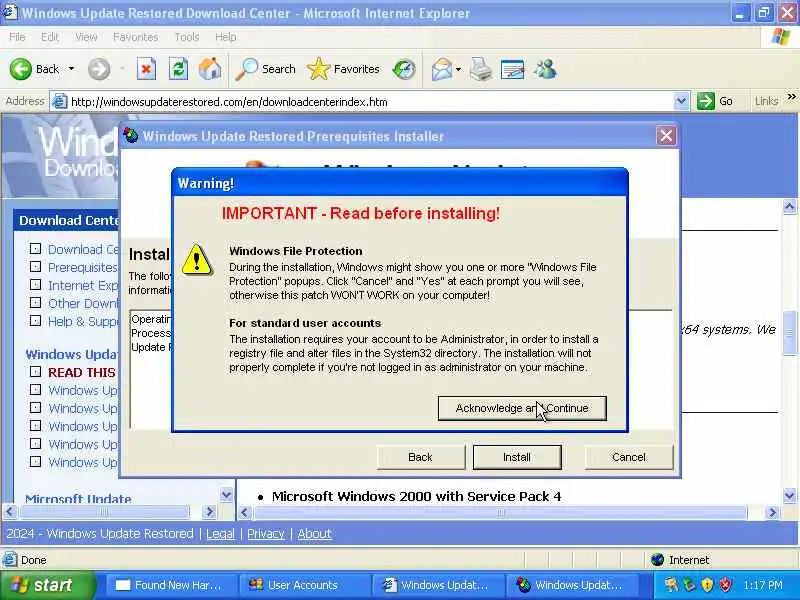Open the View menu
Screen dimensions: 800x600
[x=86, y=37]
